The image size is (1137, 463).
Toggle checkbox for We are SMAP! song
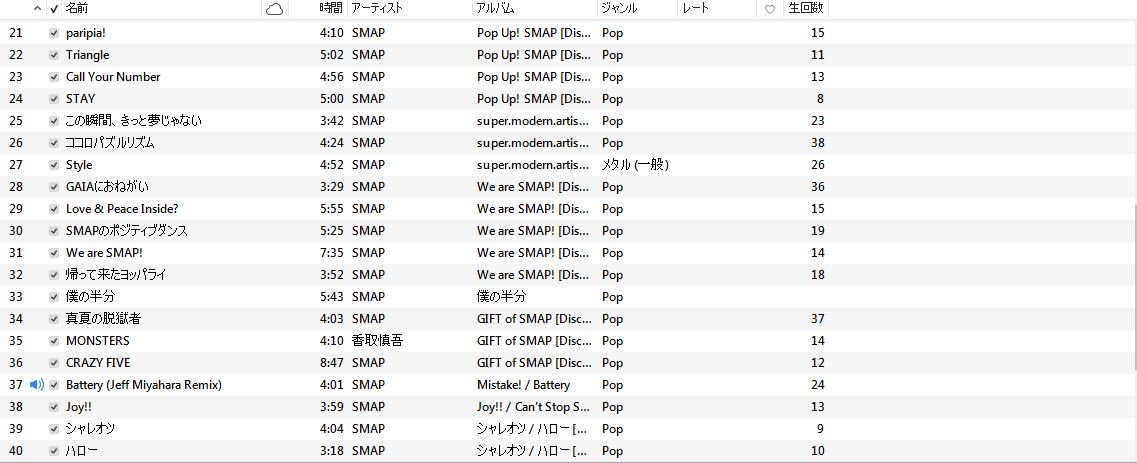[x=54, y=253]
